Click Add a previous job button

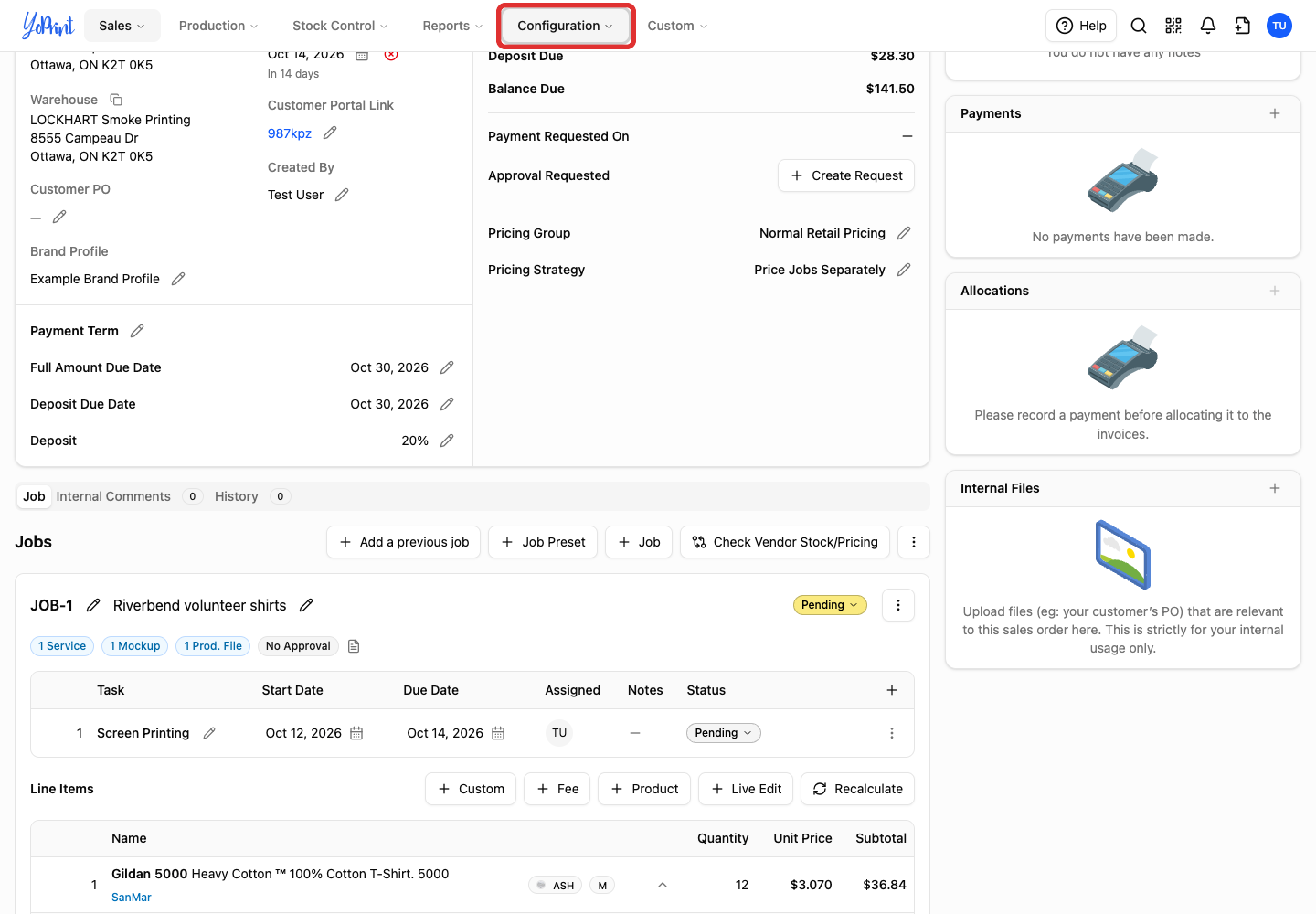click(x=404, y=542)
